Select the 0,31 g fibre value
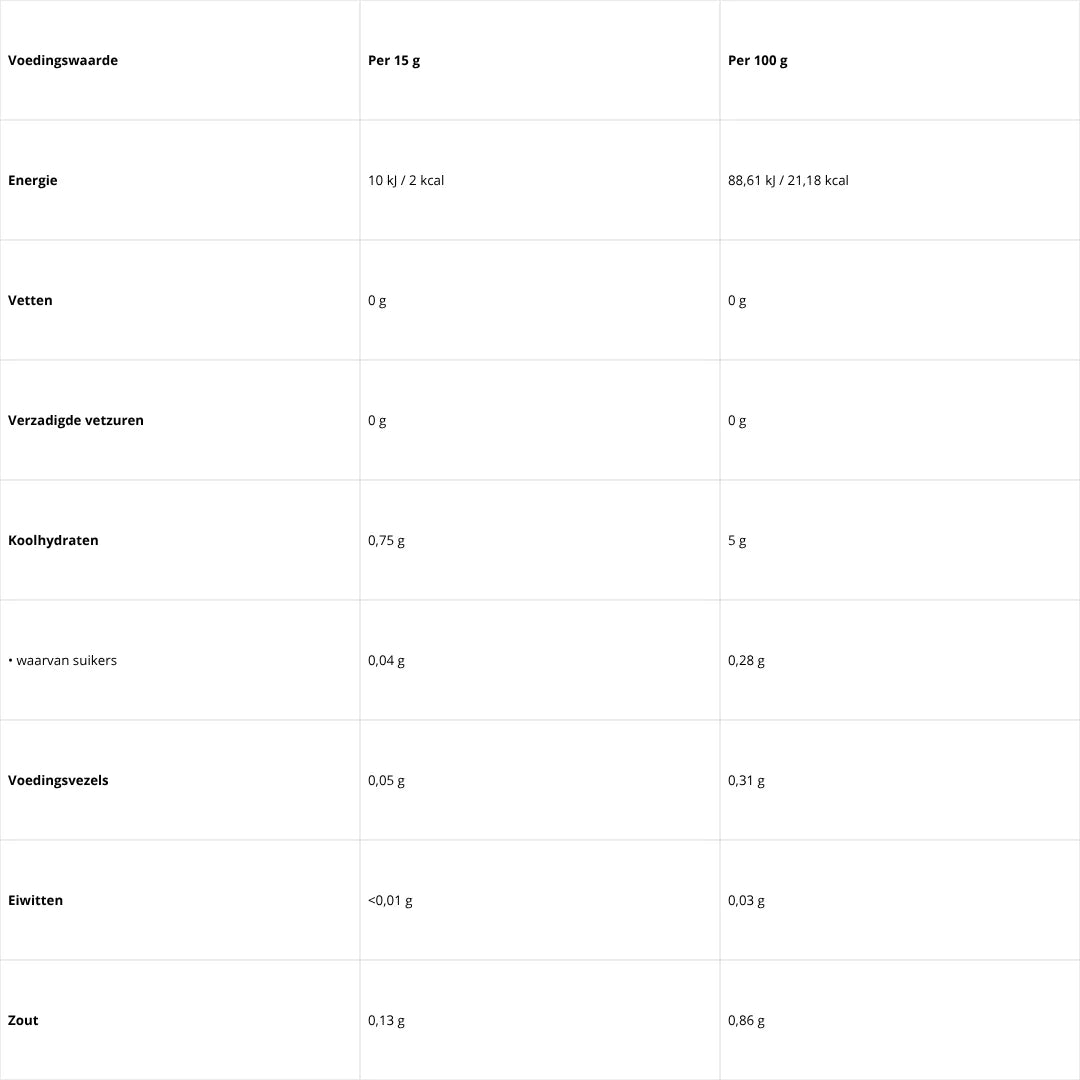This screenshot has height=1080, width=1080. pyautogui.click(x=746, y=780)
